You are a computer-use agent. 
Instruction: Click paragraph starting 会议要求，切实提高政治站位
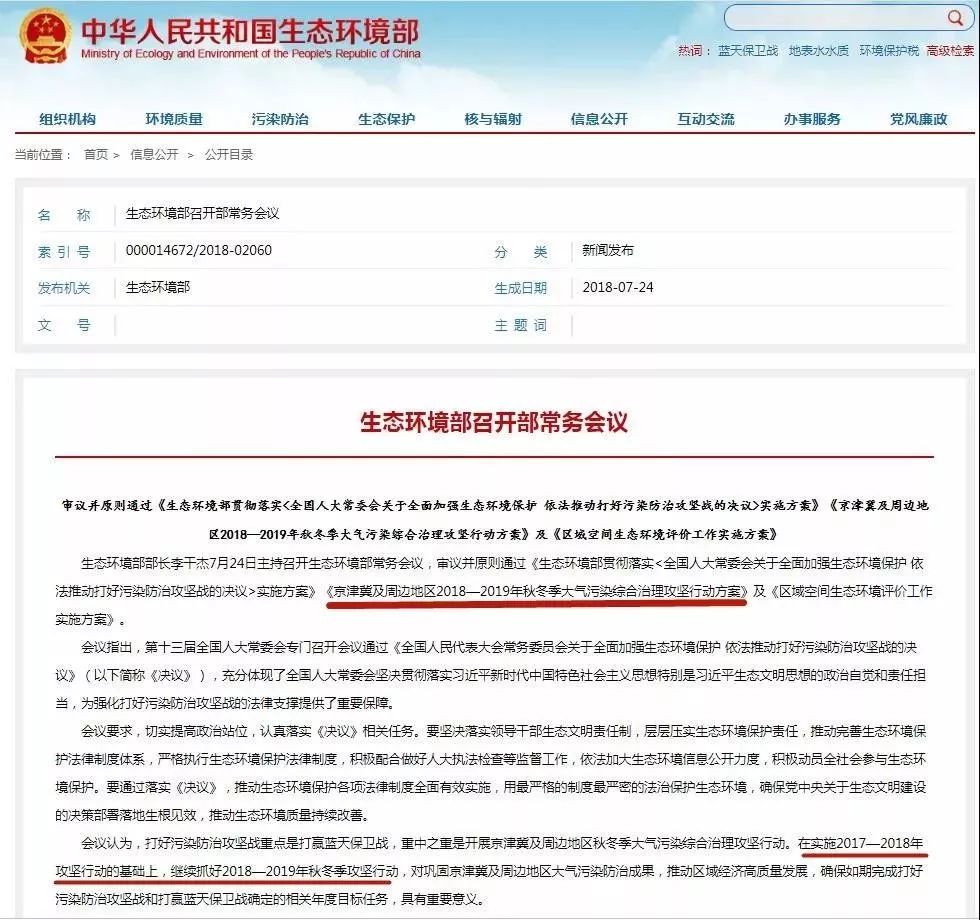click(x=491, y=773)
